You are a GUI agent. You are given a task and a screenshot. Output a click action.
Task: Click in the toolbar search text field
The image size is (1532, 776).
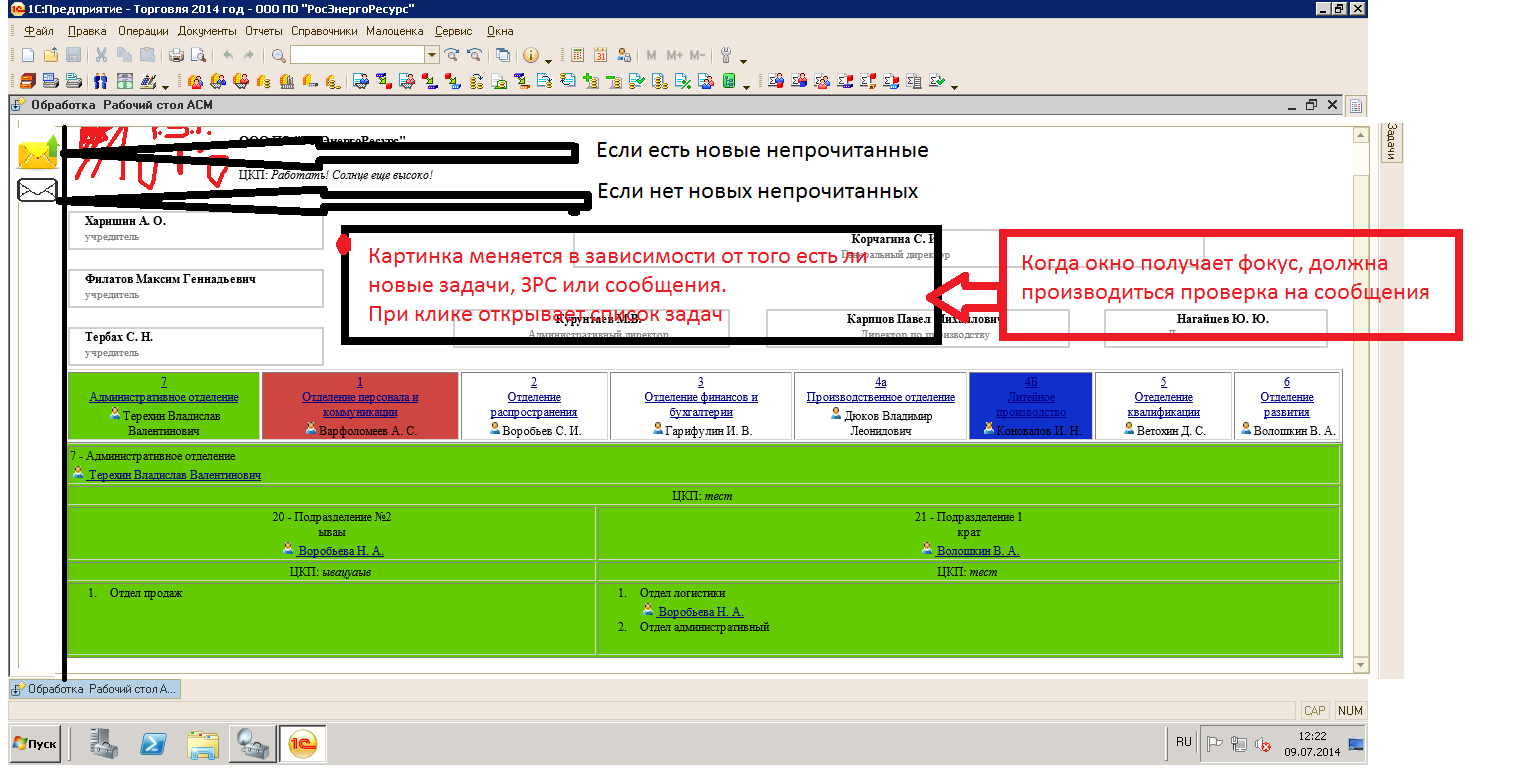click(x=357, y=55)
